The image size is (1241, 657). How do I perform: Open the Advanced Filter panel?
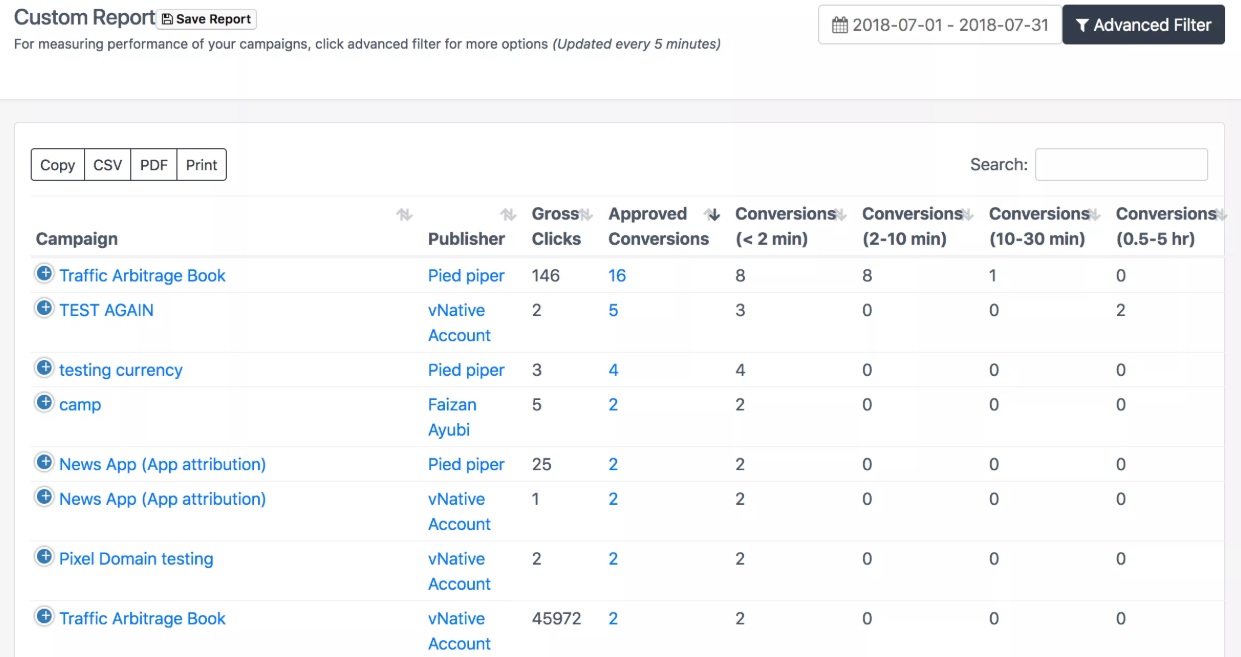click(1142, 25)
